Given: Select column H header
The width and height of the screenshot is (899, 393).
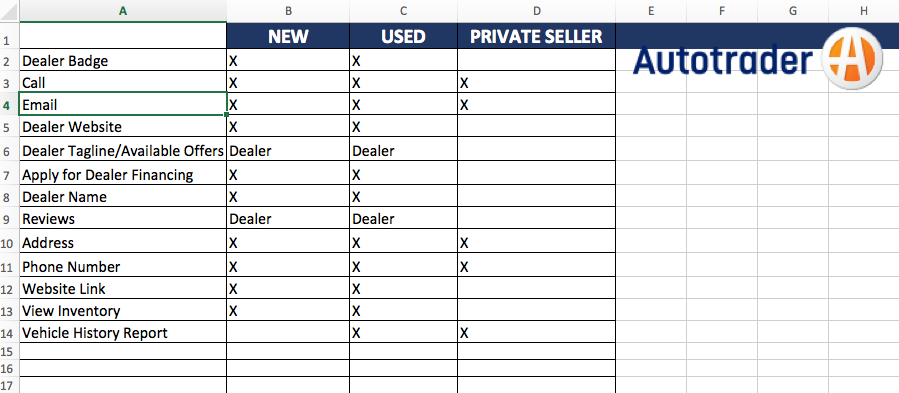Looking at the screenshot, I should point(863,11).
